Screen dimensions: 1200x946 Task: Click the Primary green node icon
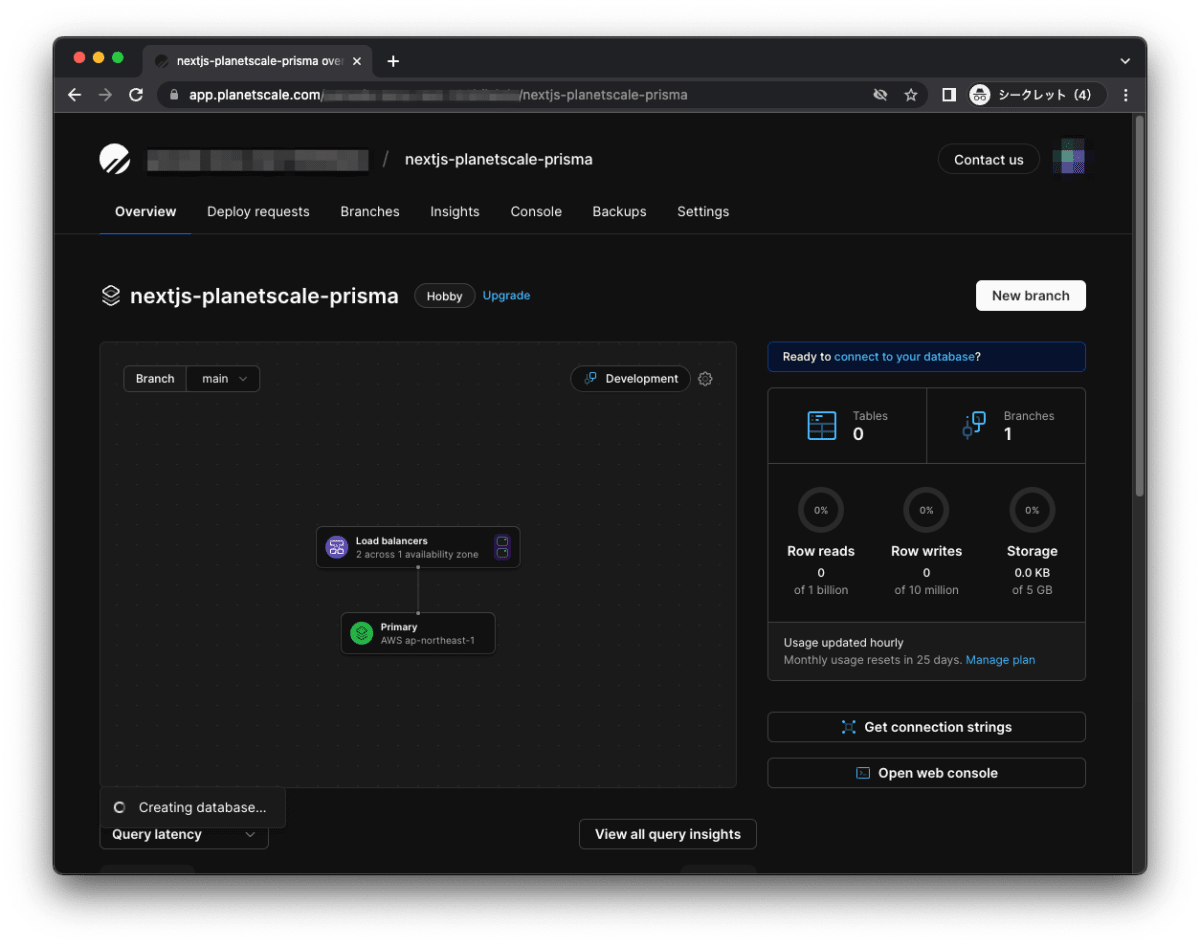tap(362, 633)
